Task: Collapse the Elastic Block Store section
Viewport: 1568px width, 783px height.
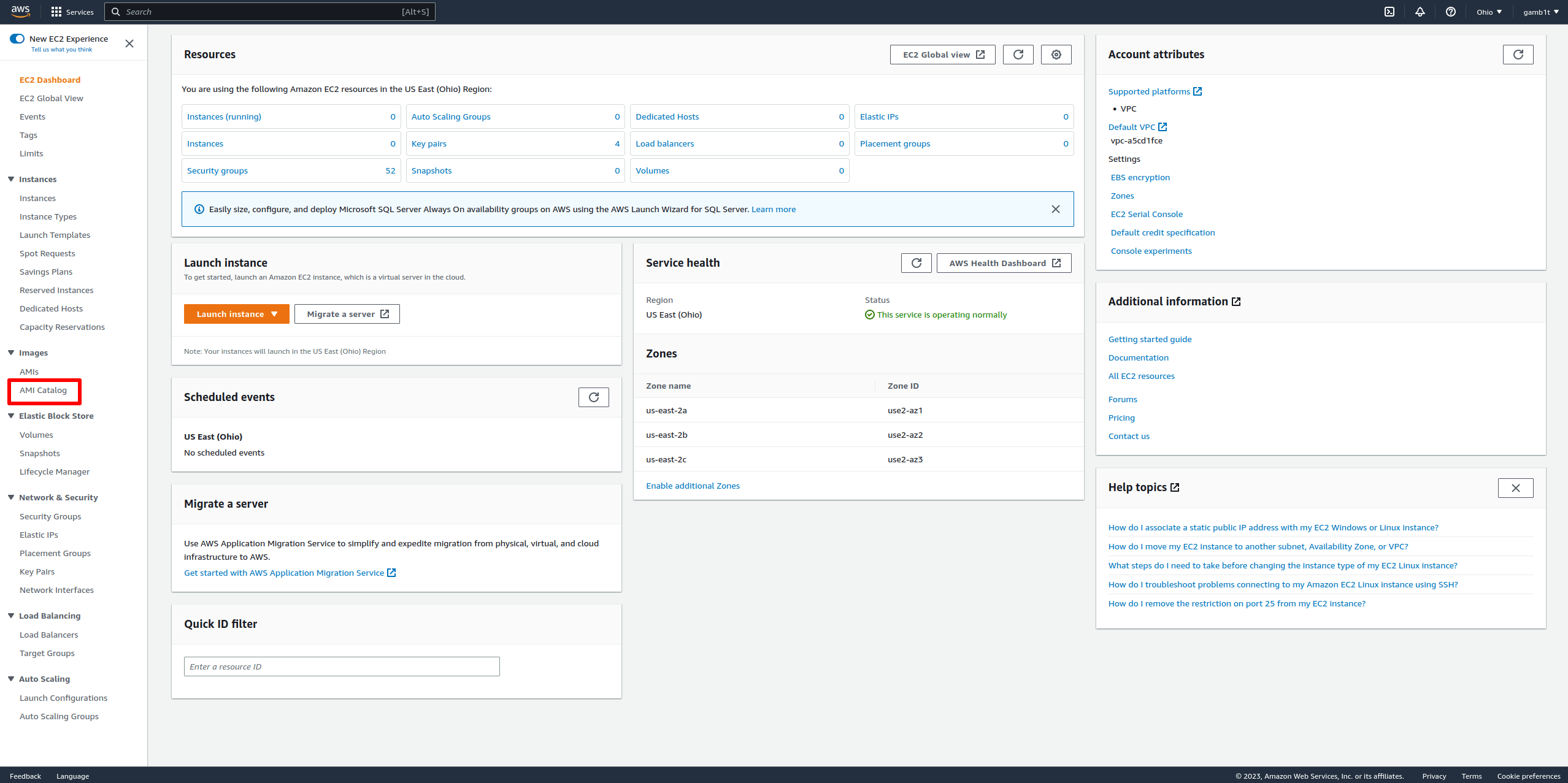Action: [11, 416]
